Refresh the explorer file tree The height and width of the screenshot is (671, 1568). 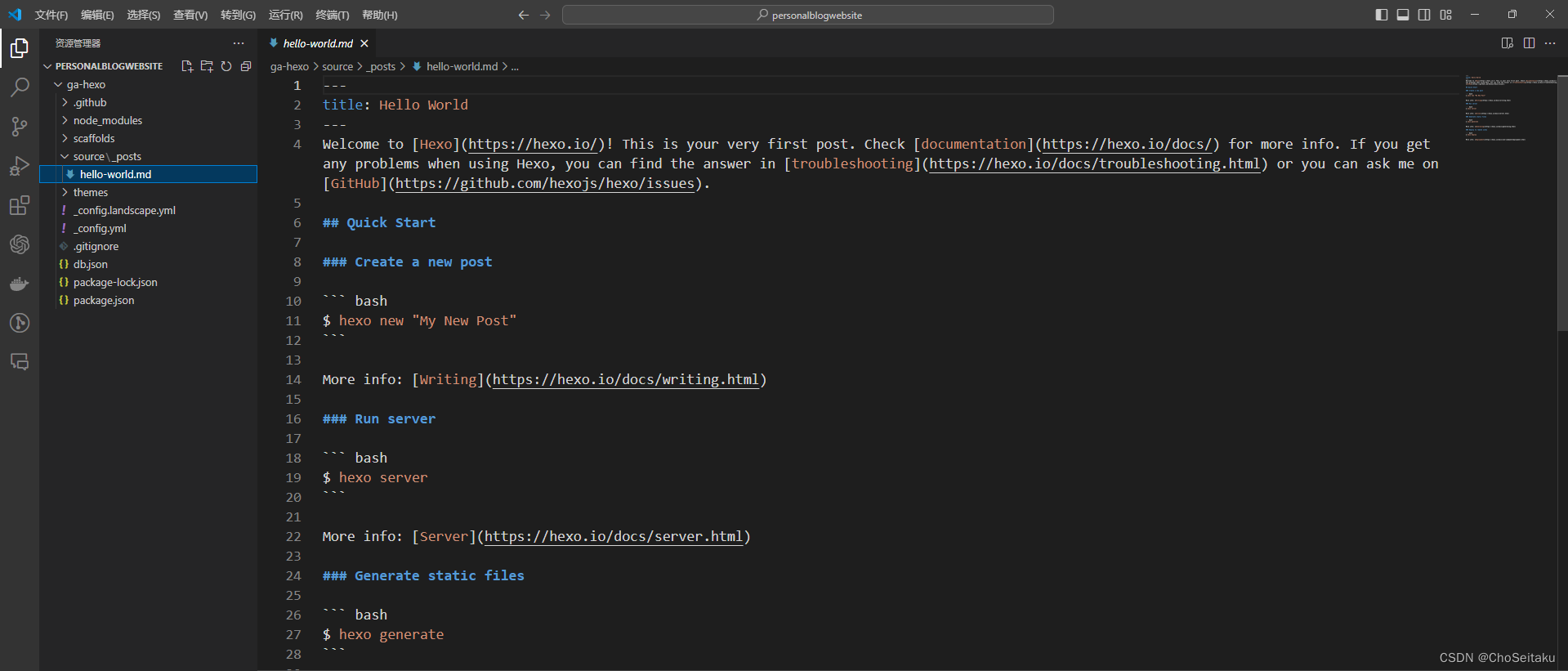tap(226, 66)
